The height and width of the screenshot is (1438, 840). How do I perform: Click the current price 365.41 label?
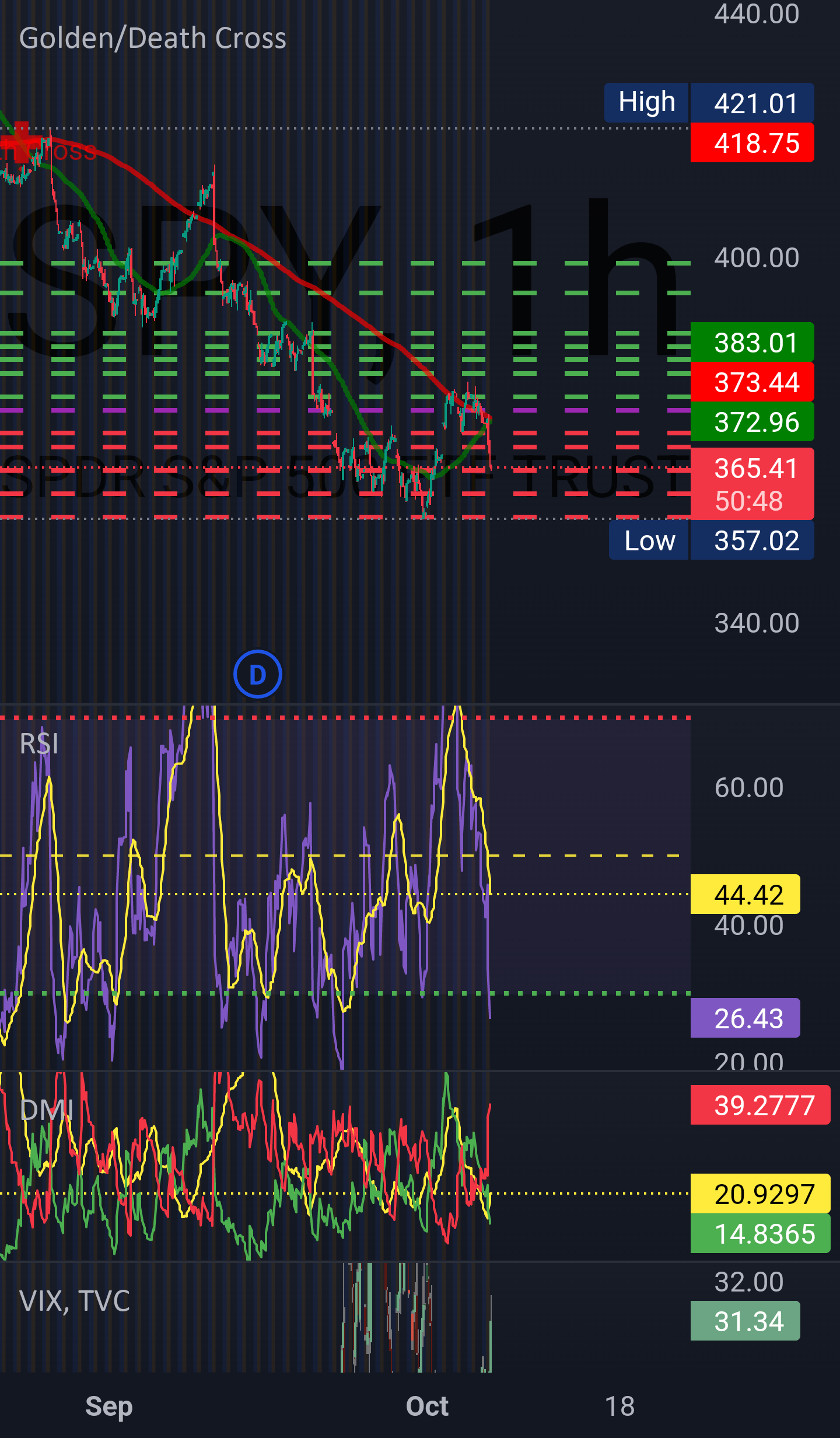coord(756,468)
